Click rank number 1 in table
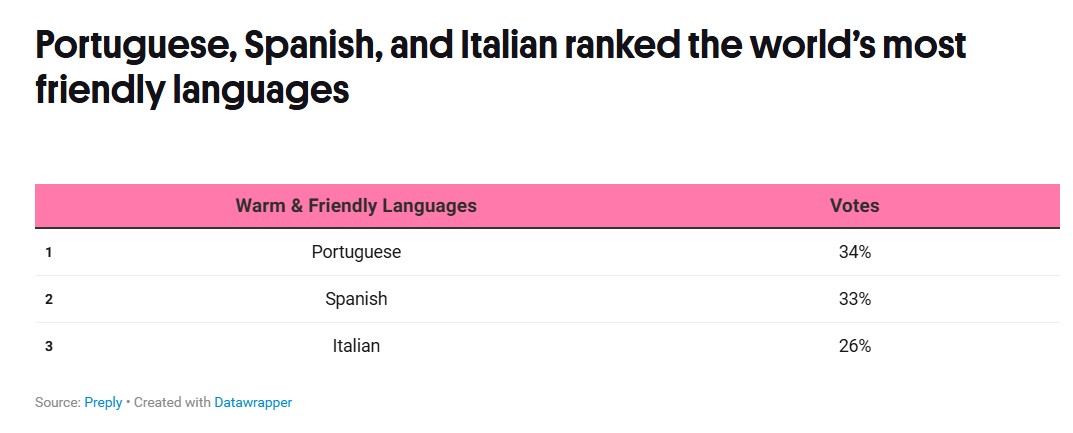This screenshot has width=1073, height=433. (x=48, y=252)
